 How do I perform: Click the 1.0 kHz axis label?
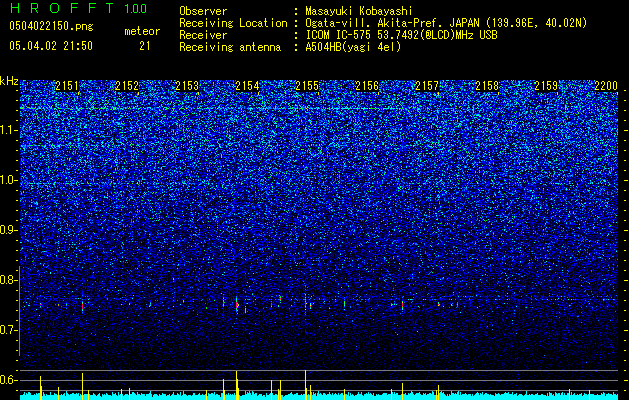(9, 180)
